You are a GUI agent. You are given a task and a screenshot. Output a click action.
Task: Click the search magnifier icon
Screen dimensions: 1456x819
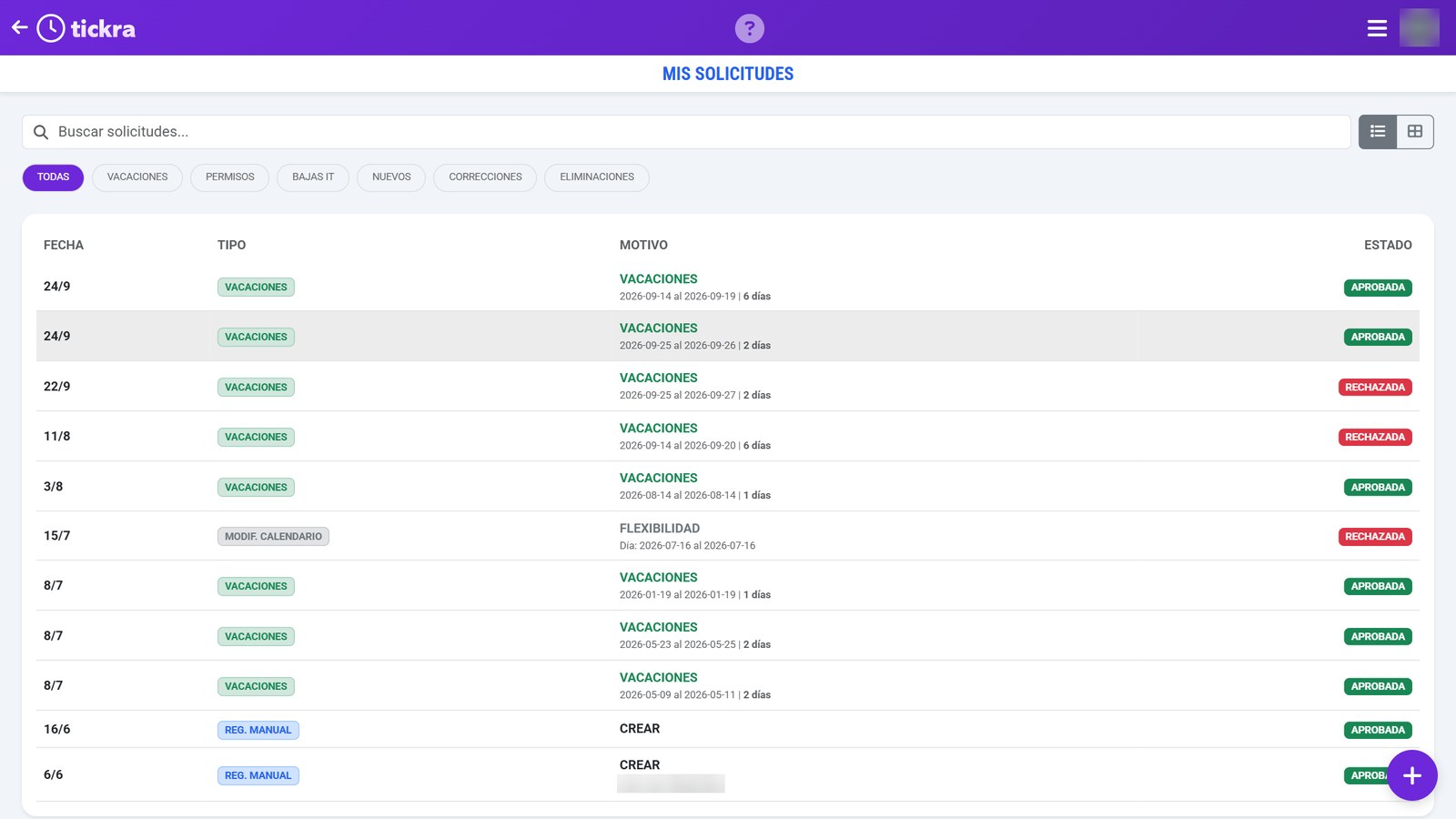[41, 132]
